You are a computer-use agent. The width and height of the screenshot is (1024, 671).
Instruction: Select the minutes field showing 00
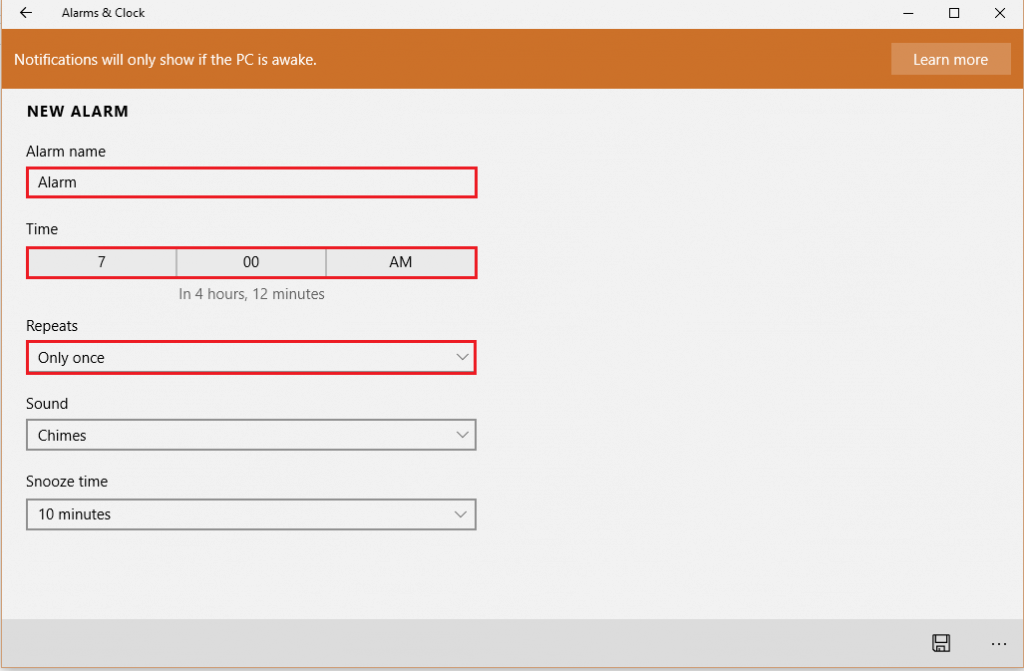[x=251, y=261]
